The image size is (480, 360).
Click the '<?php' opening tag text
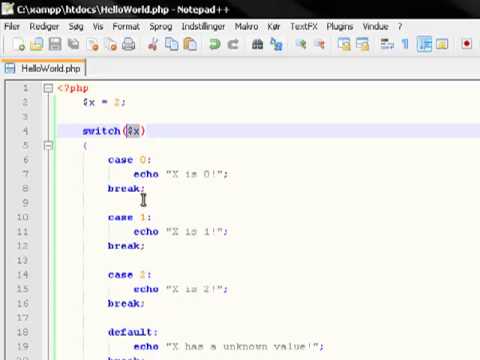(x=73, y=88)
